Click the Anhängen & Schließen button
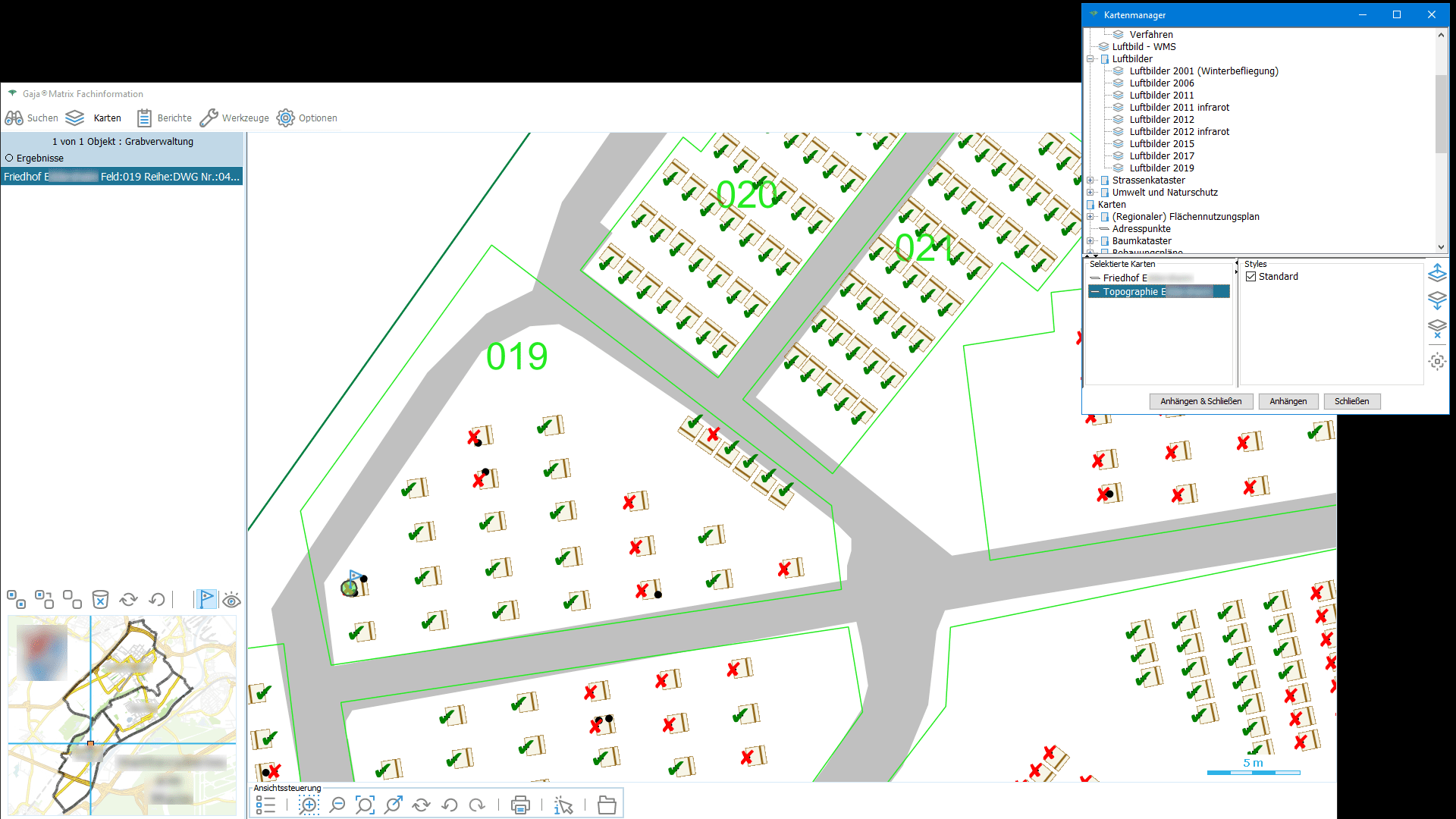Screen dimensions: 1456x819 click(1200, 401)
